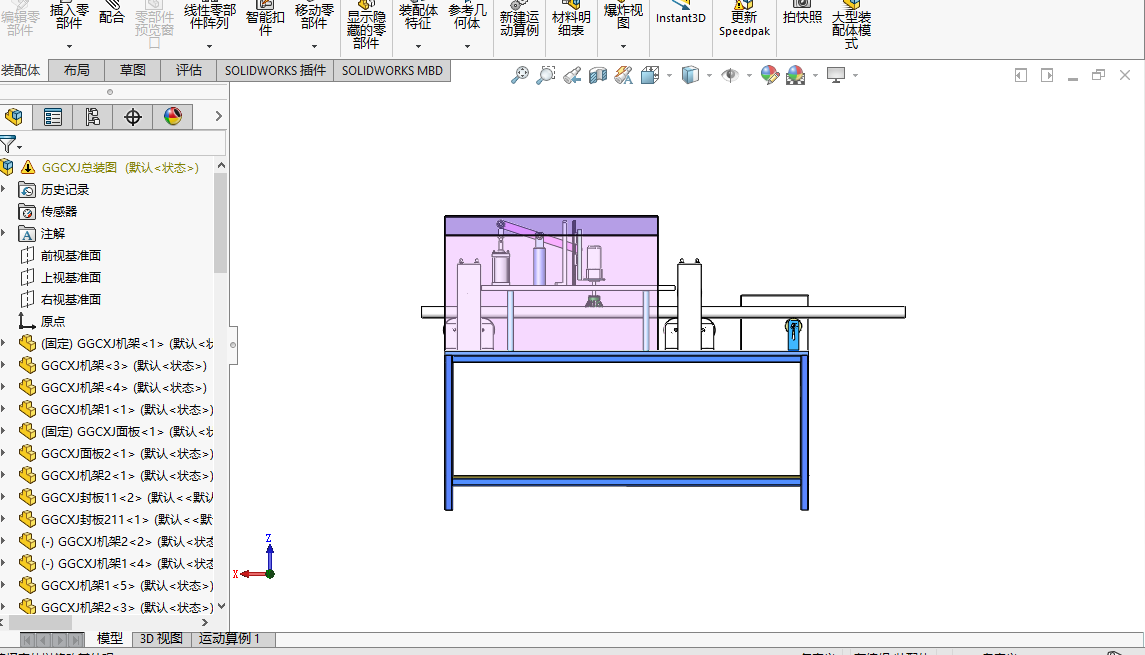
Task: Select 右视基准面 plane
Action: click(x=71, y=299)
